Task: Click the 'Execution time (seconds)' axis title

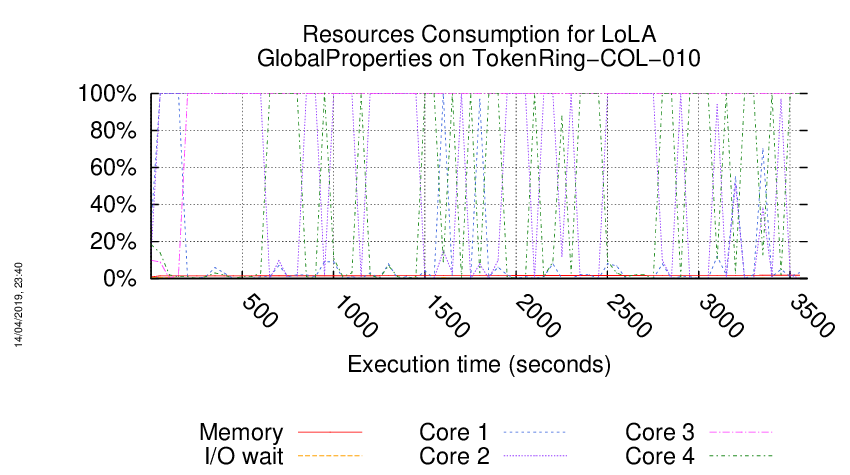Action: tap(479, 364)
